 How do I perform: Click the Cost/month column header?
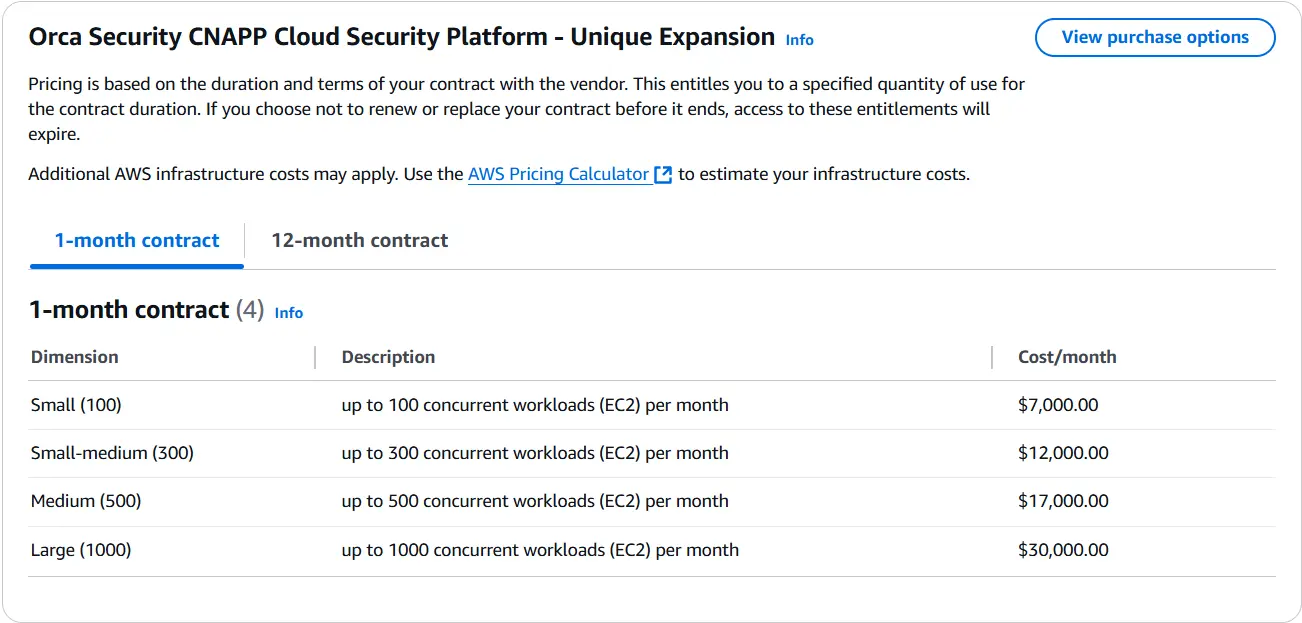tap(1067, 357)
